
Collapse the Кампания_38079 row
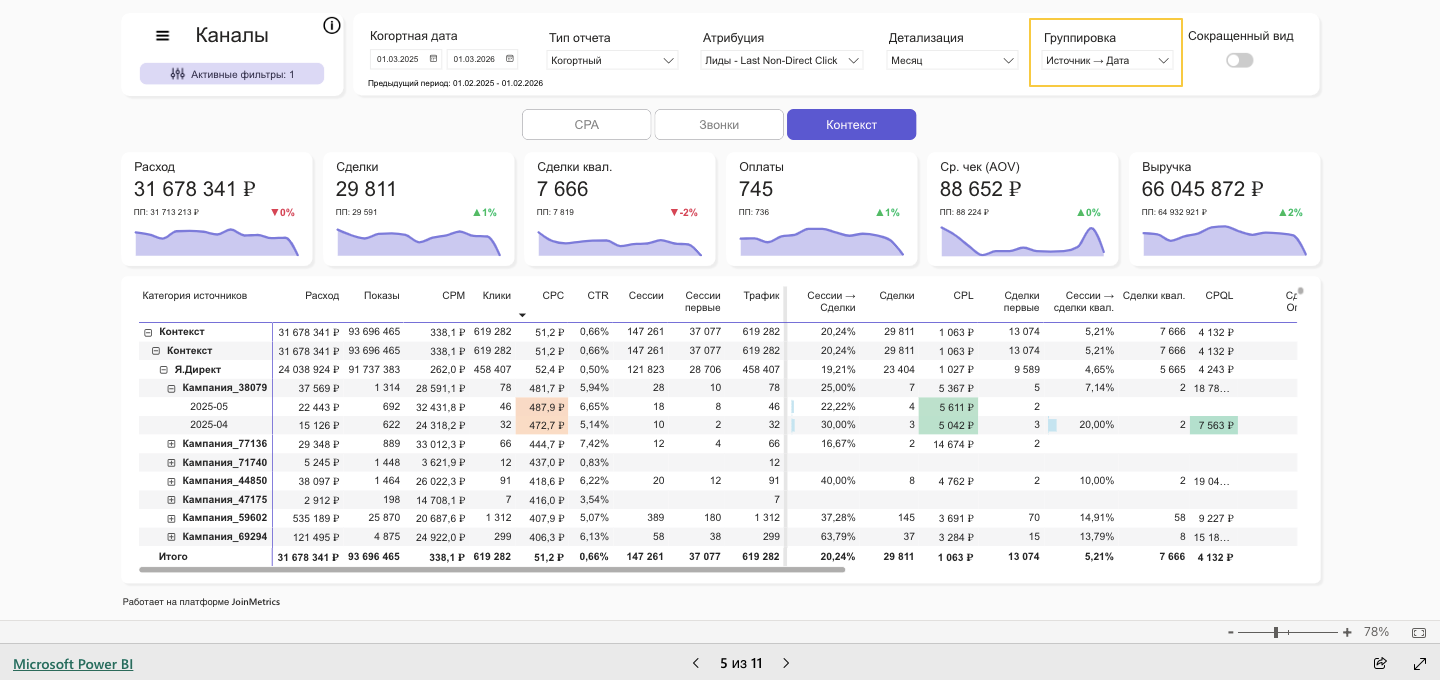(x=171, y=388)
